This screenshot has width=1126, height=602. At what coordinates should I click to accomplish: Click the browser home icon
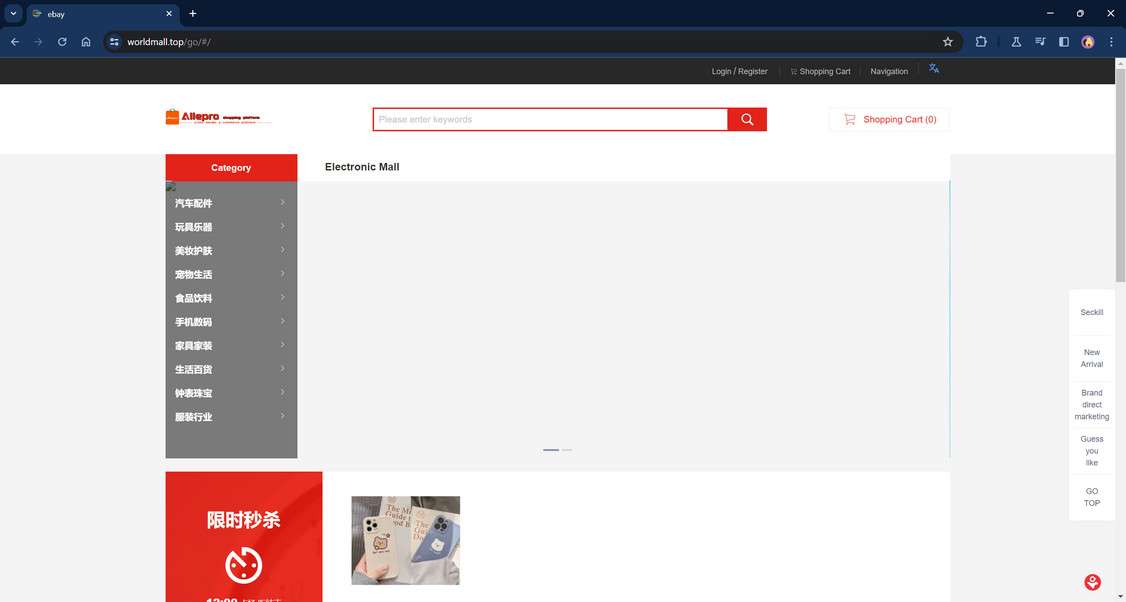pos(85,42)
